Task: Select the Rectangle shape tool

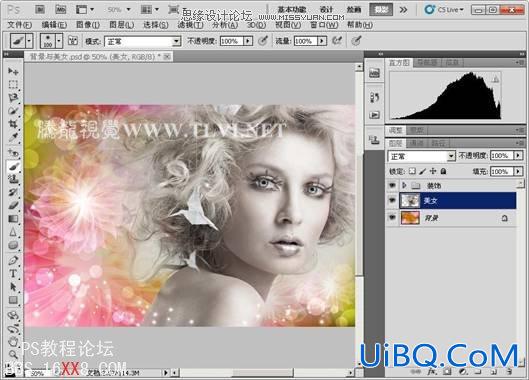Action: tap(13, 300)
